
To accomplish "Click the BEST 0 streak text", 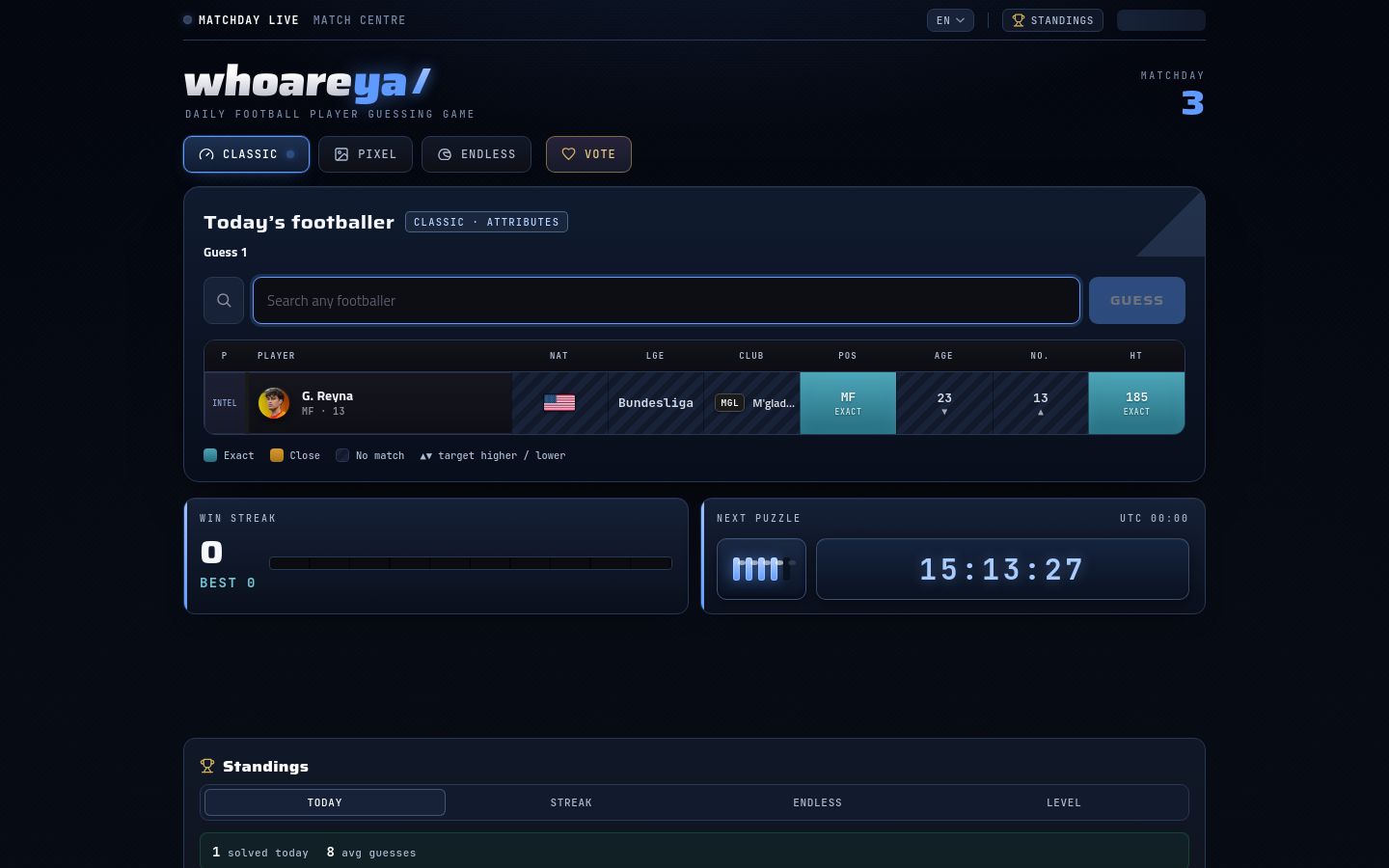I will coord(228,583).
